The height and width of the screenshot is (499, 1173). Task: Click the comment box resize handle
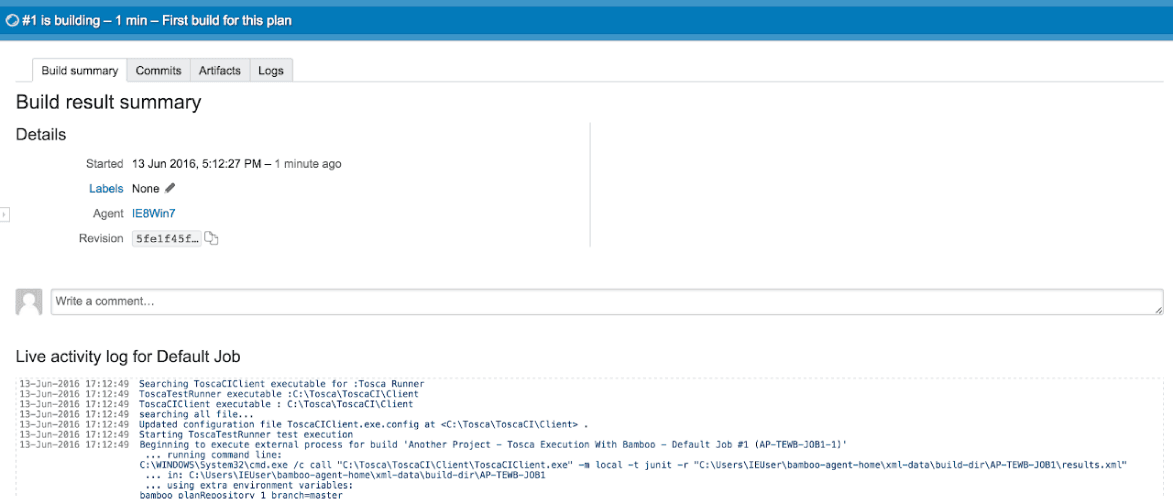1158,310
